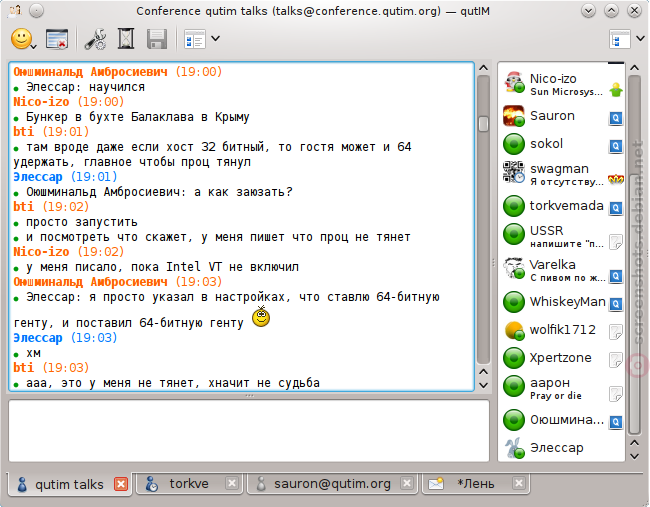This screenshot has width=650, height=507.
Task: Click the bti (19:01) sender name in chat
Action: 23,132
